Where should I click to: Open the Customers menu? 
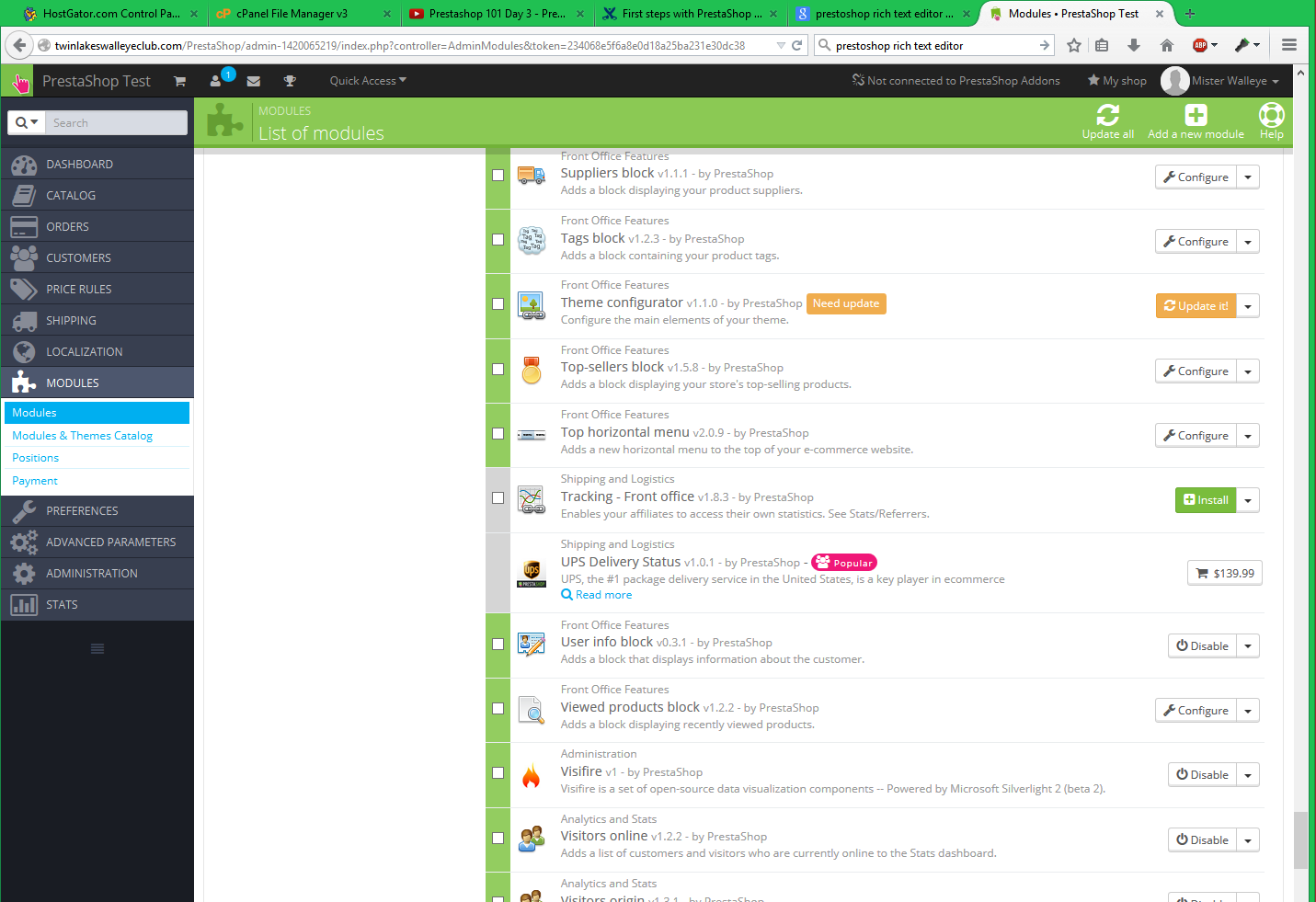point(97,258)
